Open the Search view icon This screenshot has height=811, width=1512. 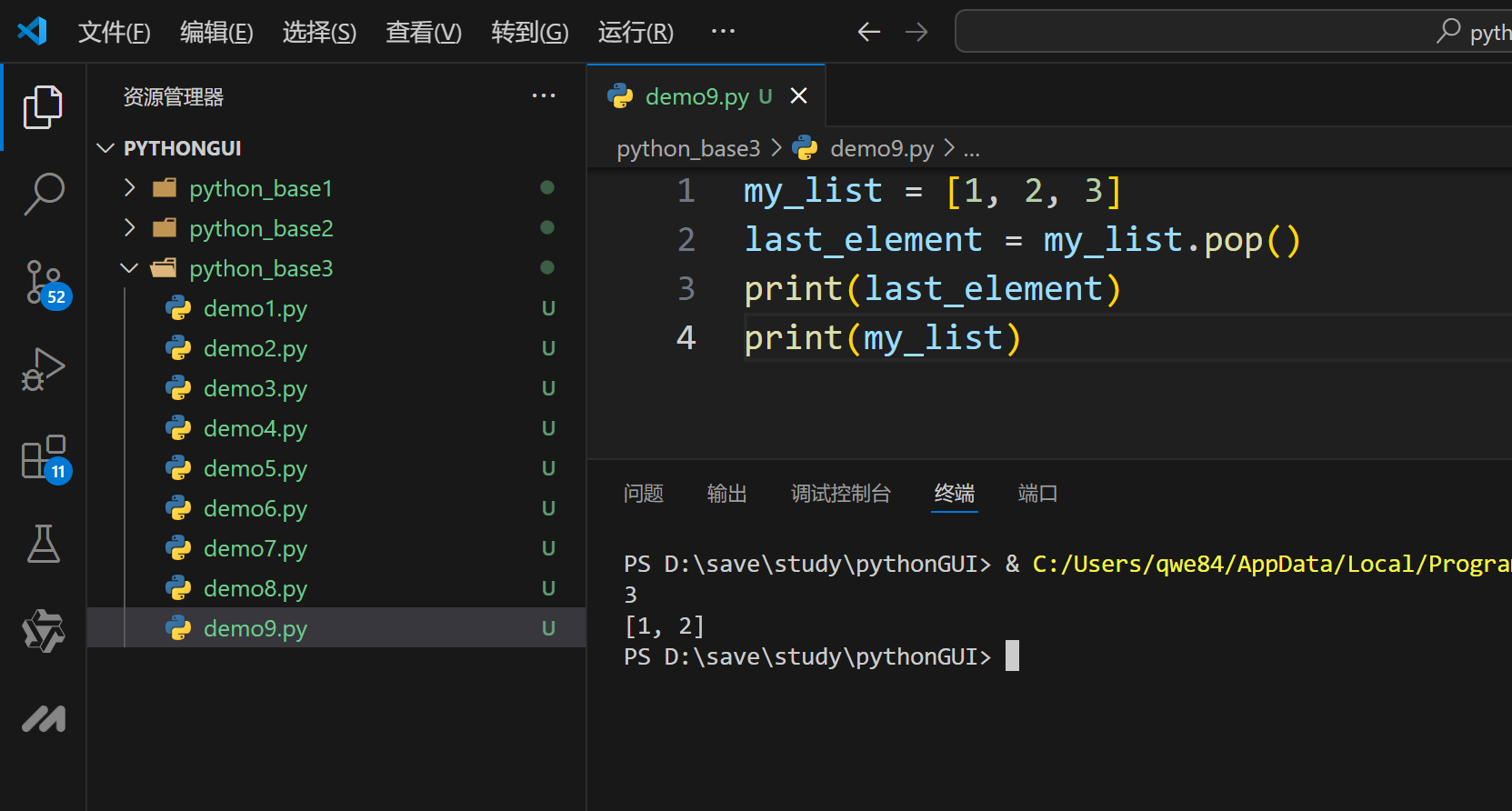tap(43, 194)
